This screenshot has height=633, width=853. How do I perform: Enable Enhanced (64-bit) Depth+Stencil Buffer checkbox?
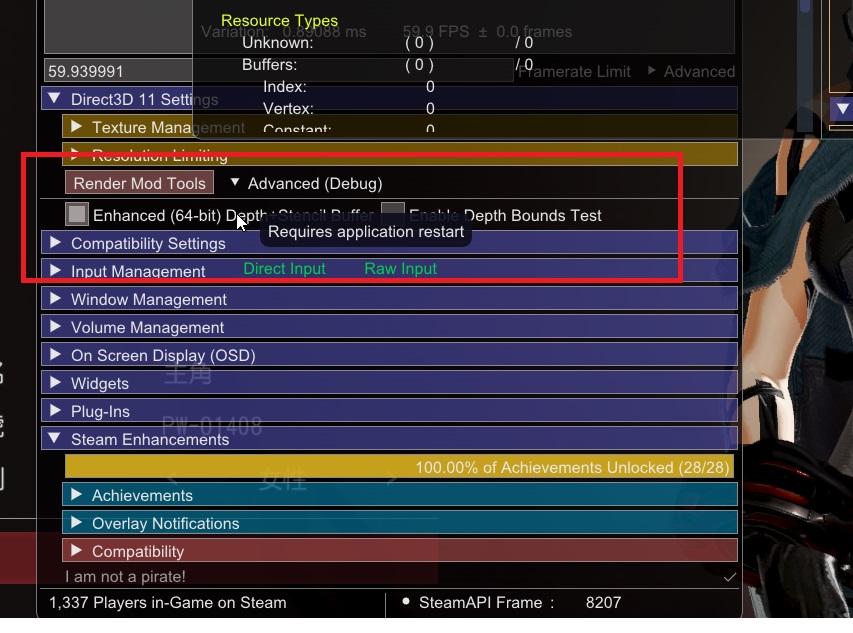(77, 214)
